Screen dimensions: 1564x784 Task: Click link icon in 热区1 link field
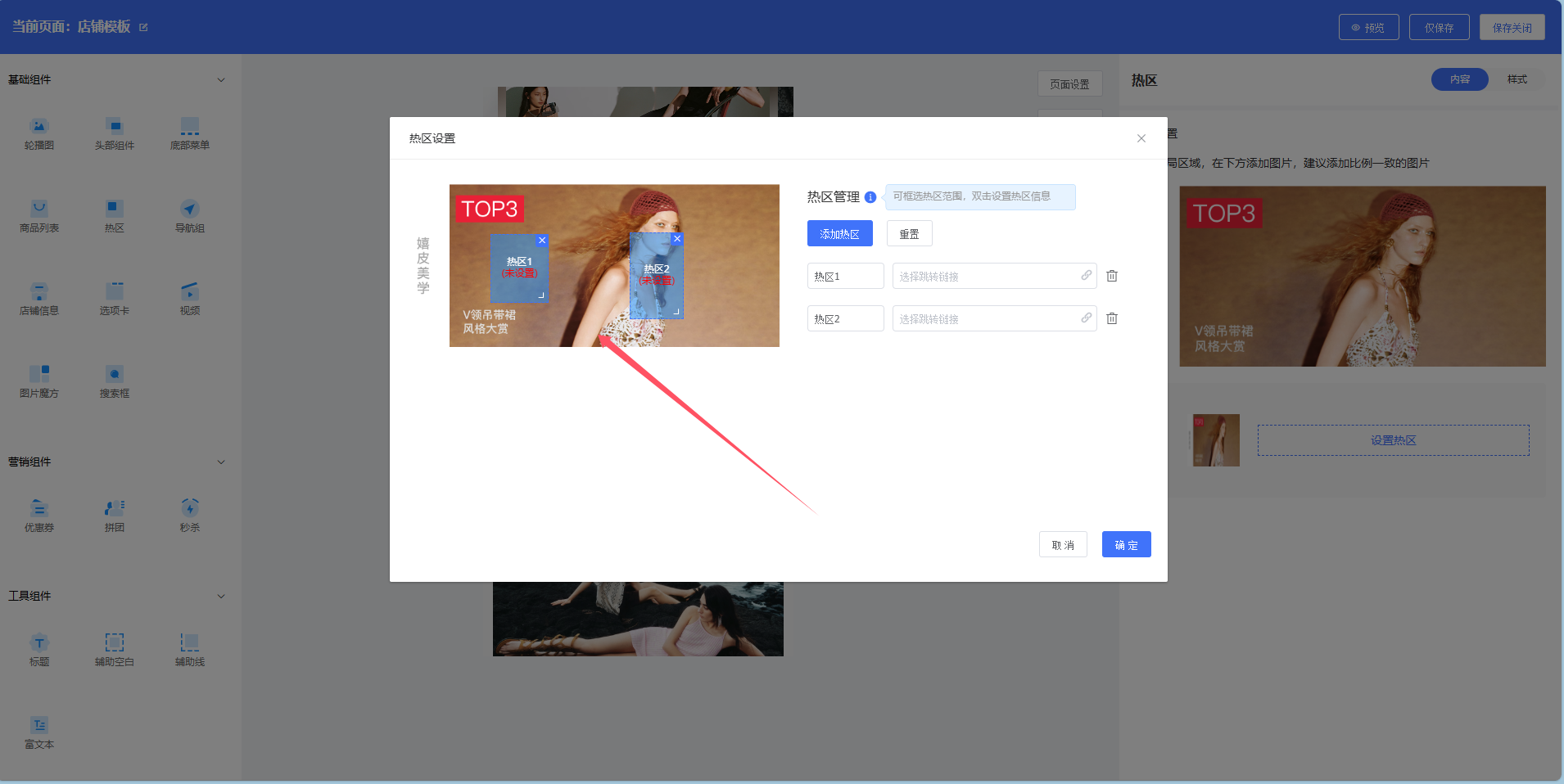(x=1086, y=276)
